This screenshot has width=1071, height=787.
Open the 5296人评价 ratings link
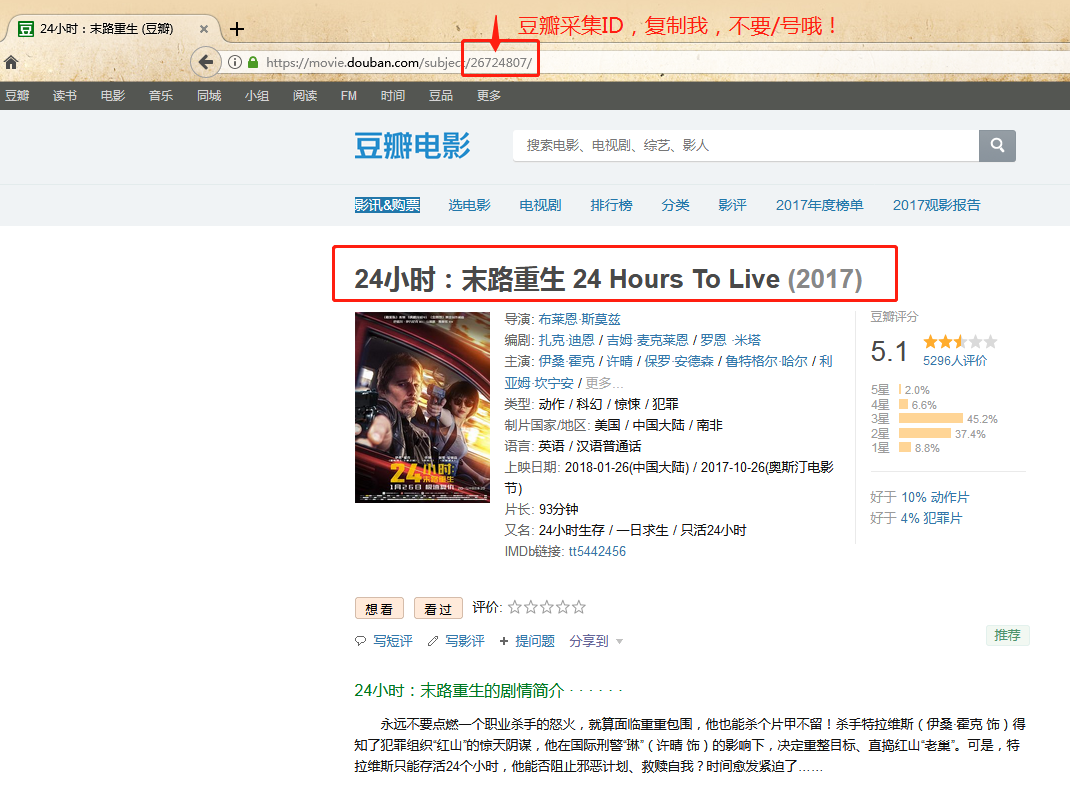pos(955,361)
